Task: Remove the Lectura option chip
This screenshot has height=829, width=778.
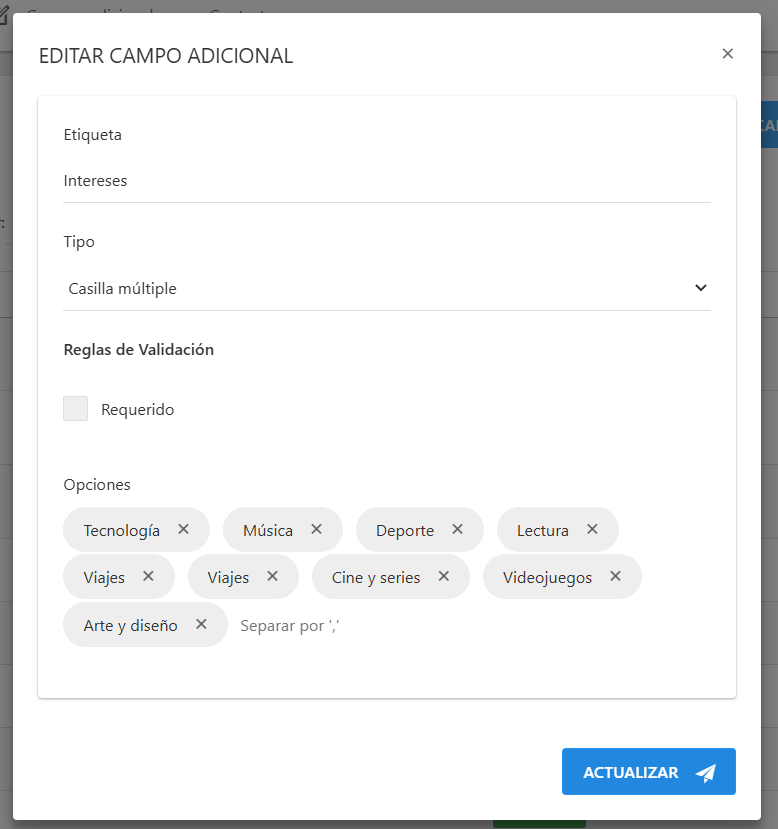Action: [592, 529]
